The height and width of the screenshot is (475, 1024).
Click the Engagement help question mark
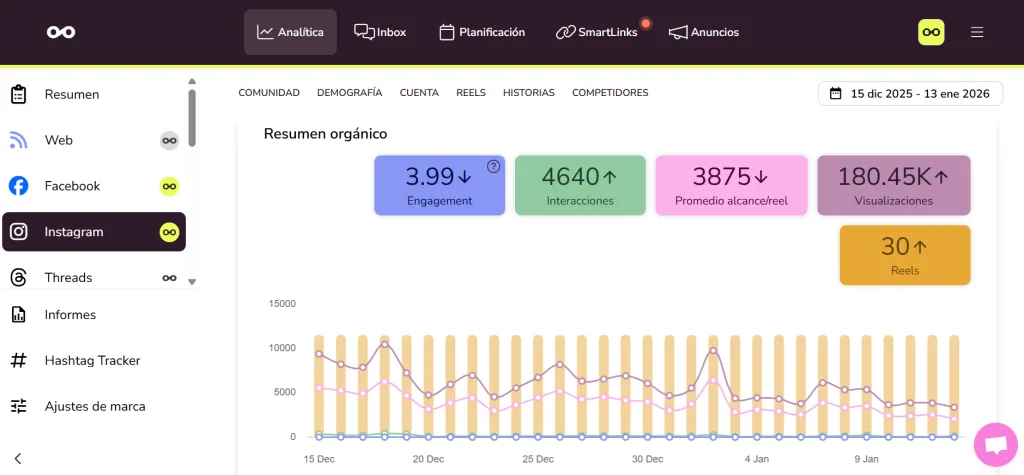pyautogui.click(x=493, y=167)
